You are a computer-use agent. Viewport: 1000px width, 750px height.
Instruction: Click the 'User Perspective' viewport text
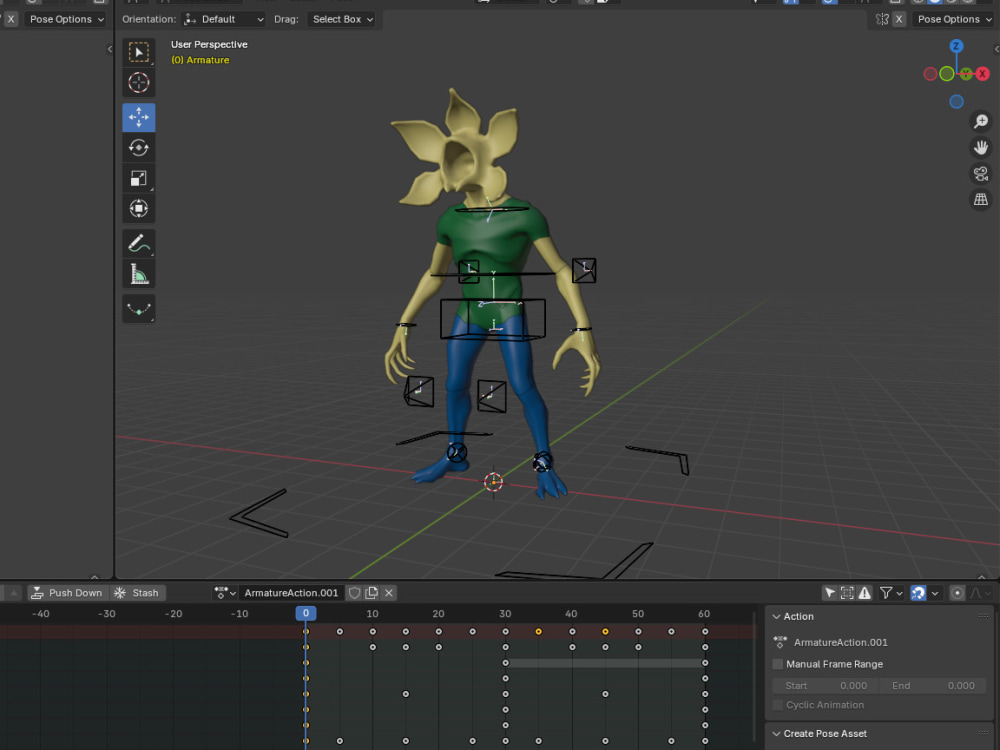pos(209,45)
